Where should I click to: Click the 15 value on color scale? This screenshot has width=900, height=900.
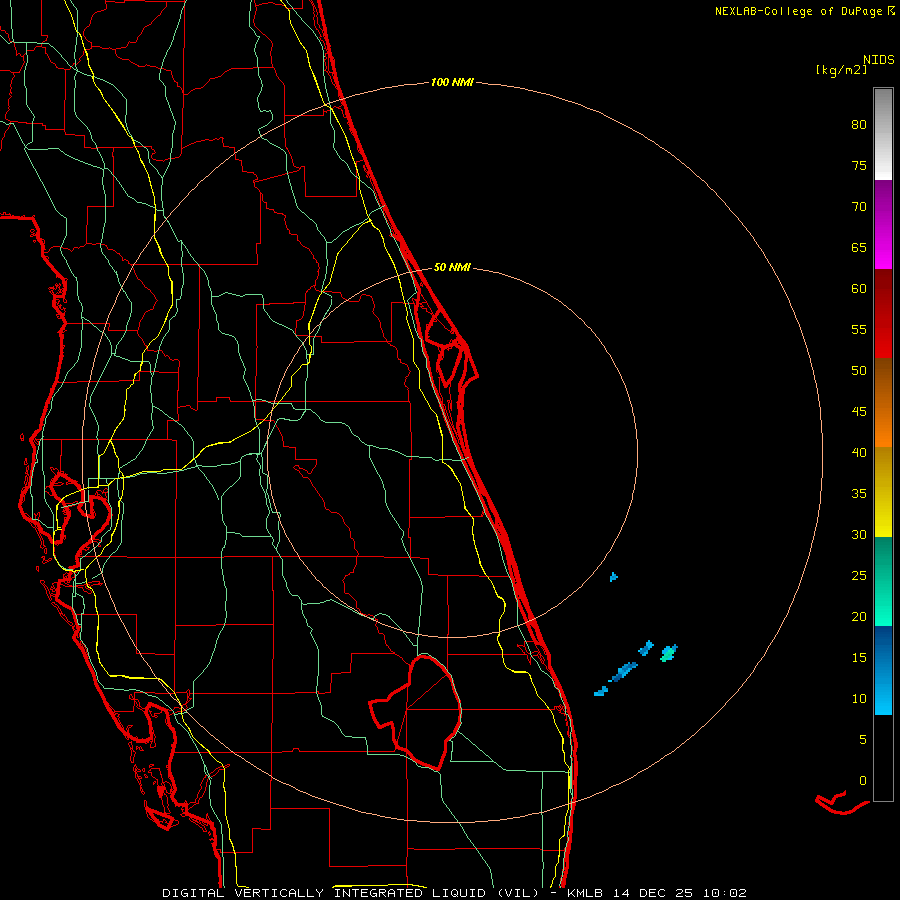click(x=859, y=658)
